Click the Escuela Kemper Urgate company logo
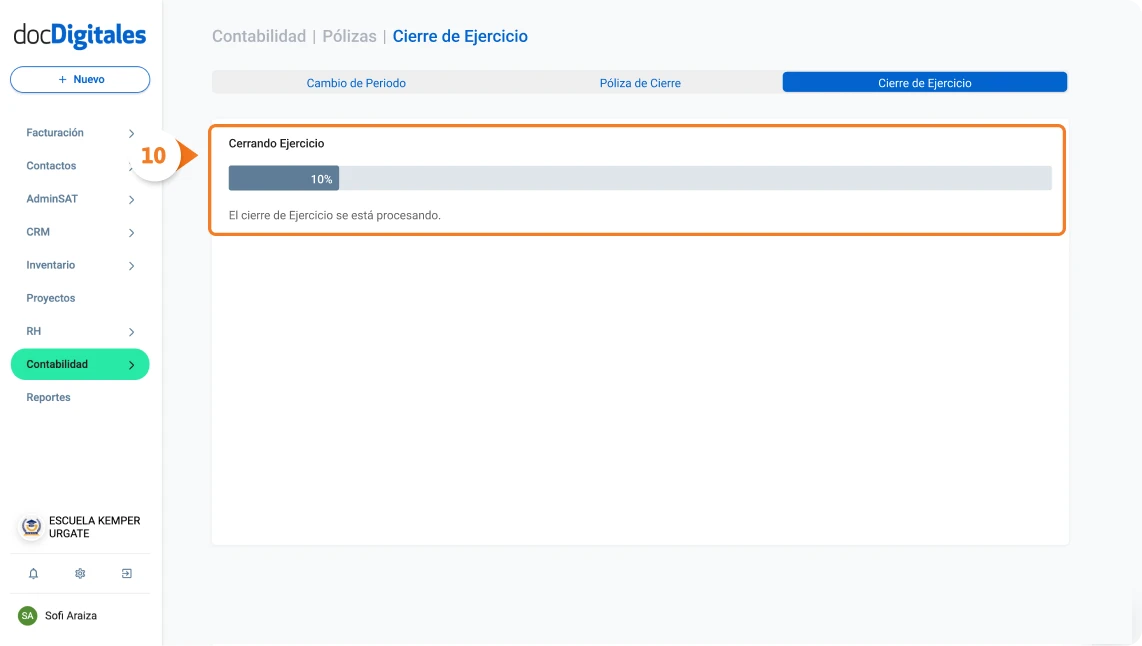1142x646 pixels. click(32, 527)
